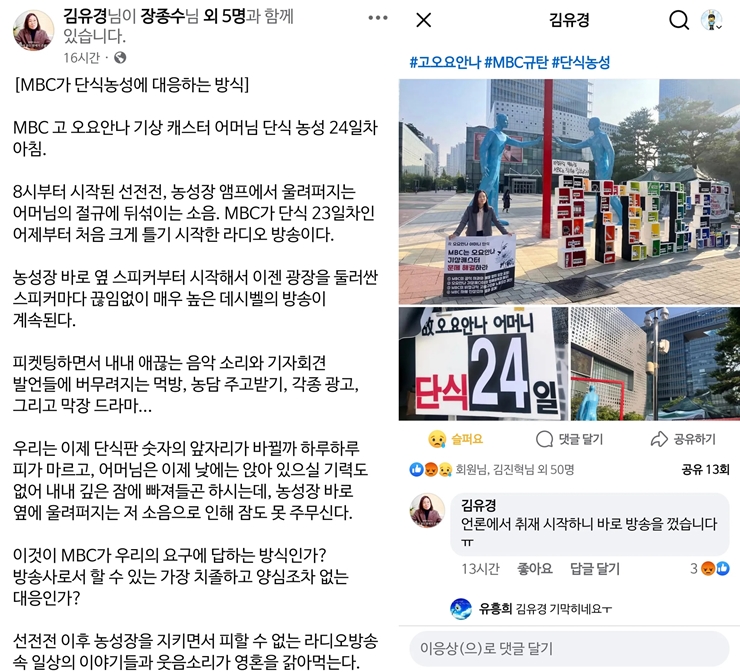
Task: Click 답글 달기 on 김유경's comment
Action: point(595,569)
